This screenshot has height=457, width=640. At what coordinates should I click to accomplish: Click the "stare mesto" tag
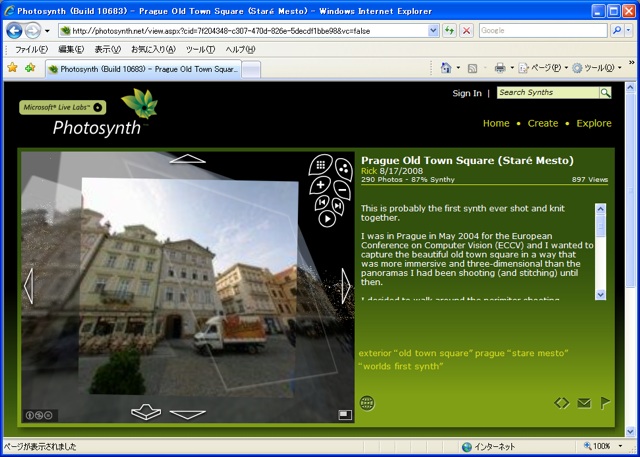[538, 353]
